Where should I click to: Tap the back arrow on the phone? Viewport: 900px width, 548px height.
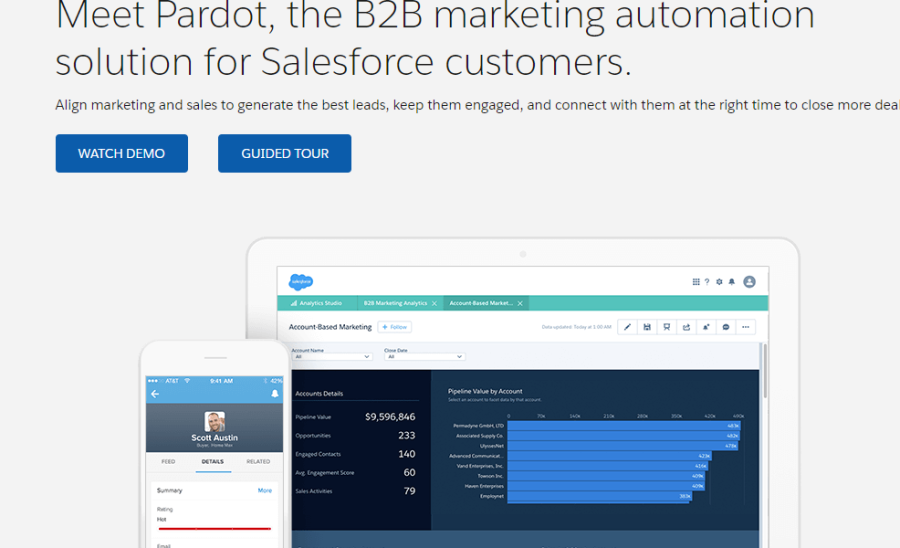point(155,394)
